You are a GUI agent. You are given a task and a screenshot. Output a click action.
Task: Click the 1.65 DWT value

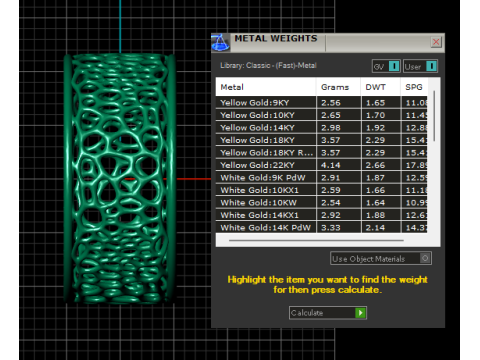pyautogui.click(x=375, y=103)
